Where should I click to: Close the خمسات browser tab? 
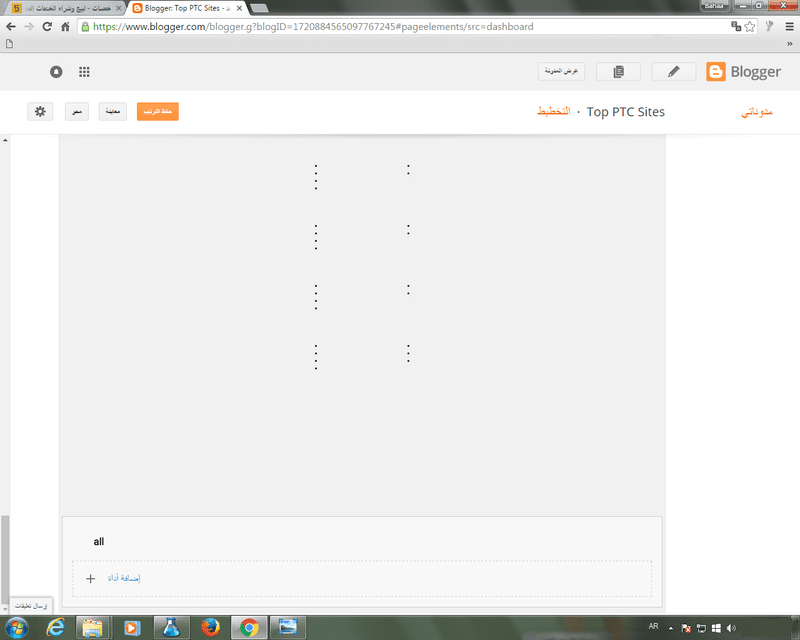click(118, 8)
